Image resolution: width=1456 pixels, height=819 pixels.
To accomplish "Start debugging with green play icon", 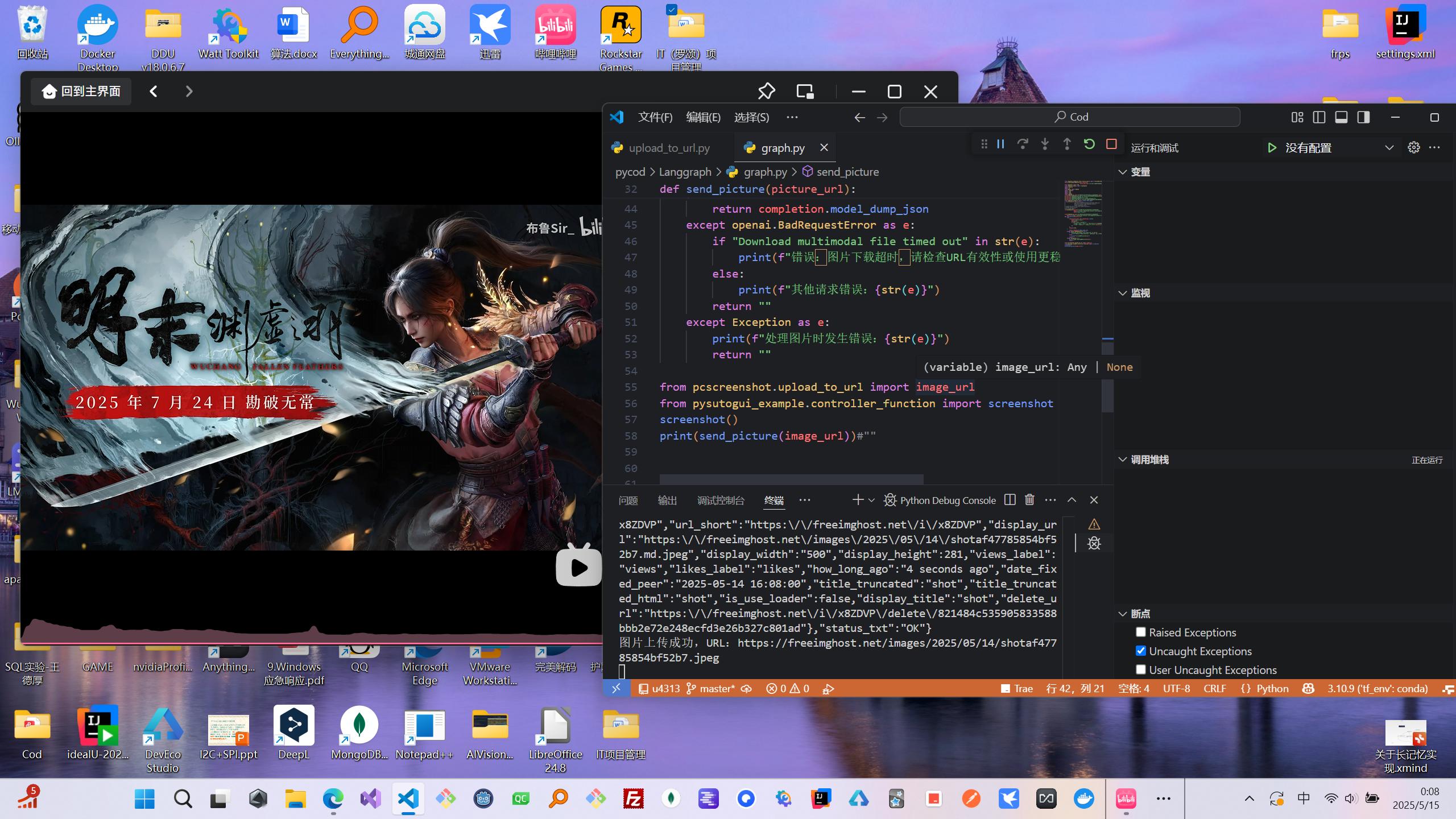I will click(x=1272, y=148).
